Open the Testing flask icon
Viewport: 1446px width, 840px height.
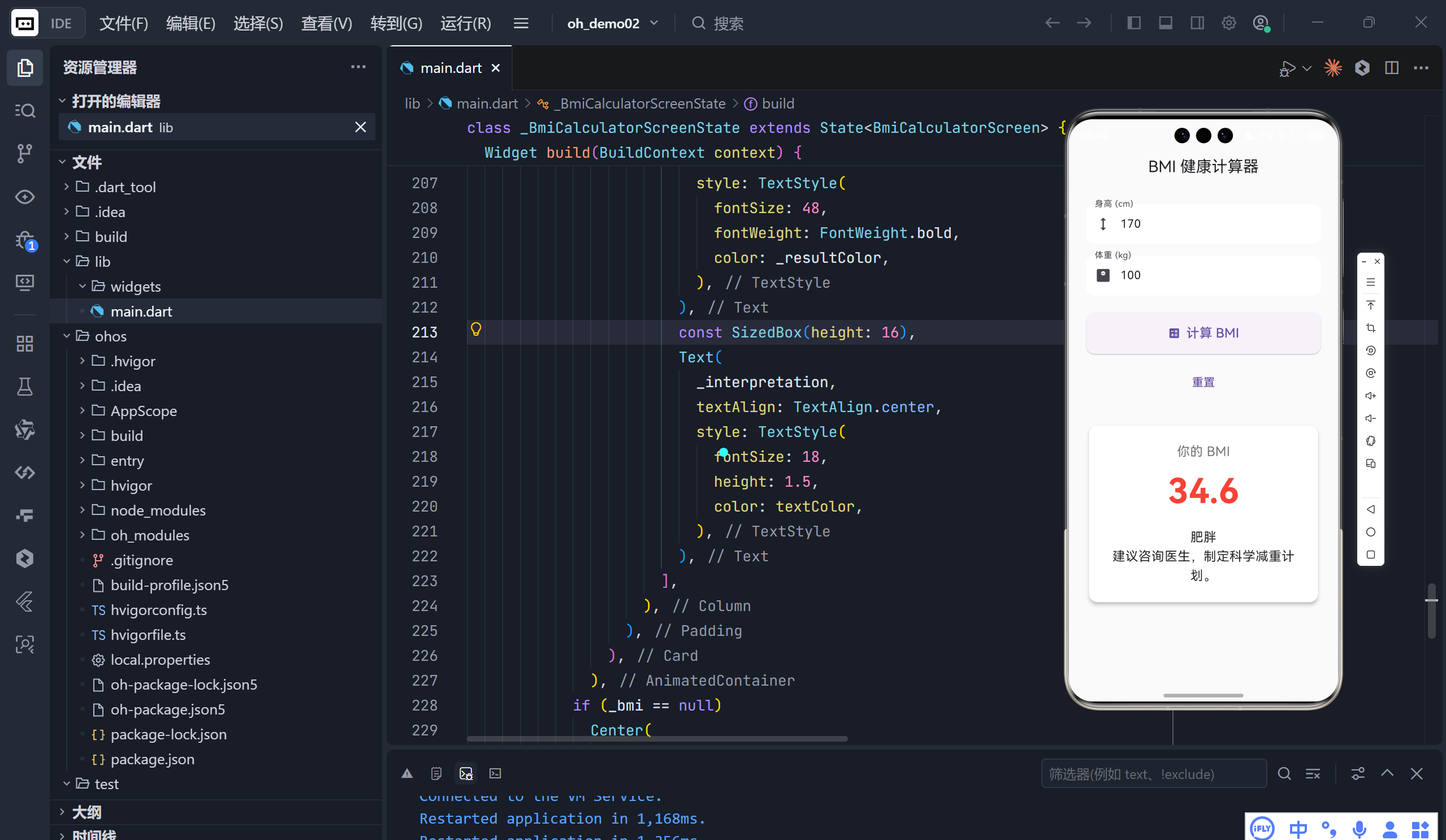pos(25,387)
